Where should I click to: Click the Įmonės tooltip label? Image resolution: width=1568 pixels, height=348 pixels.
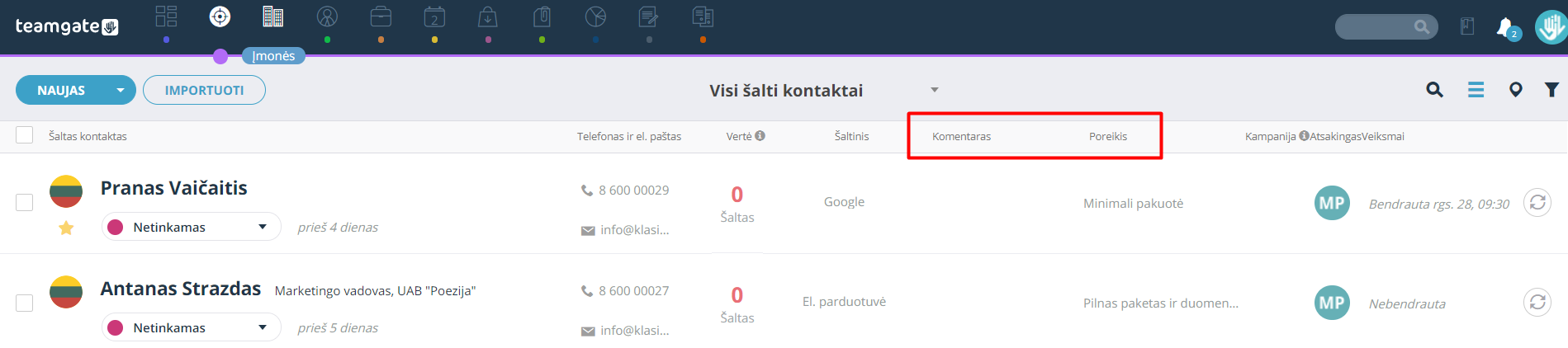coord(273,55)
